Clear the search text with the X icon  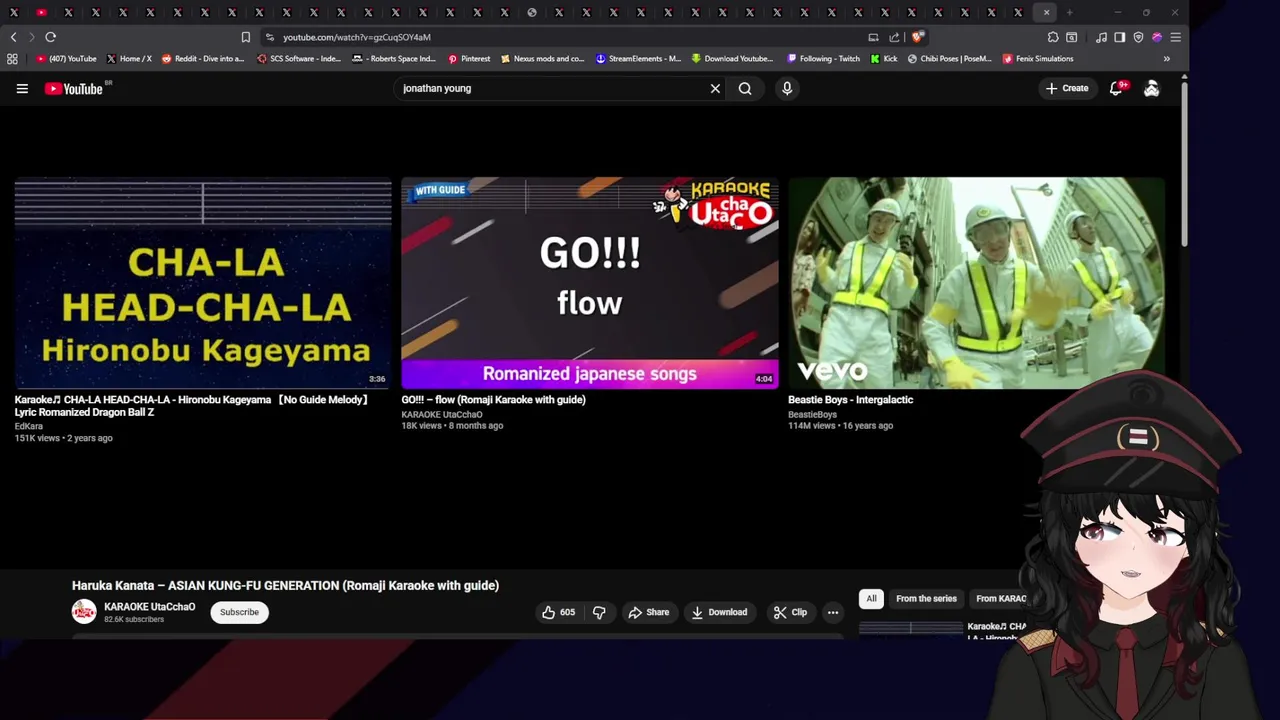click(x=715, y=88)
